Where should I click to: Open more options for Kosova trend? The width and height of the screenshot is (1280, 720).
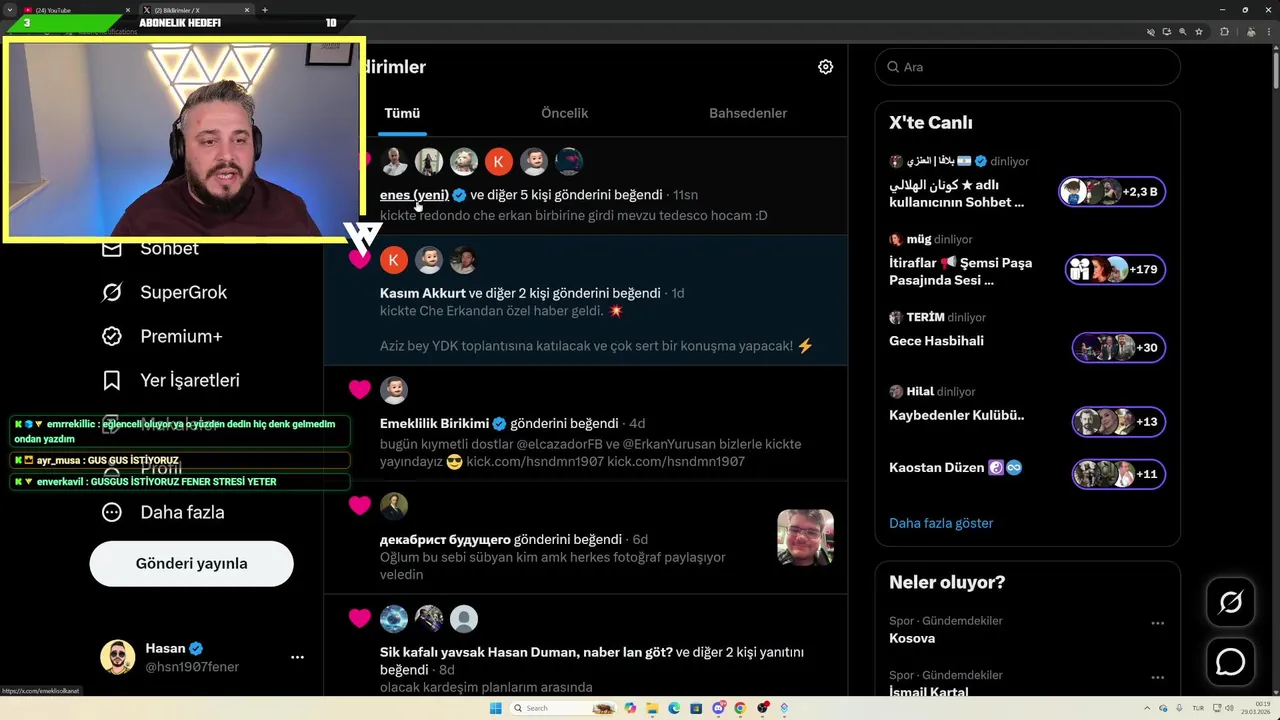(1157, 623)
